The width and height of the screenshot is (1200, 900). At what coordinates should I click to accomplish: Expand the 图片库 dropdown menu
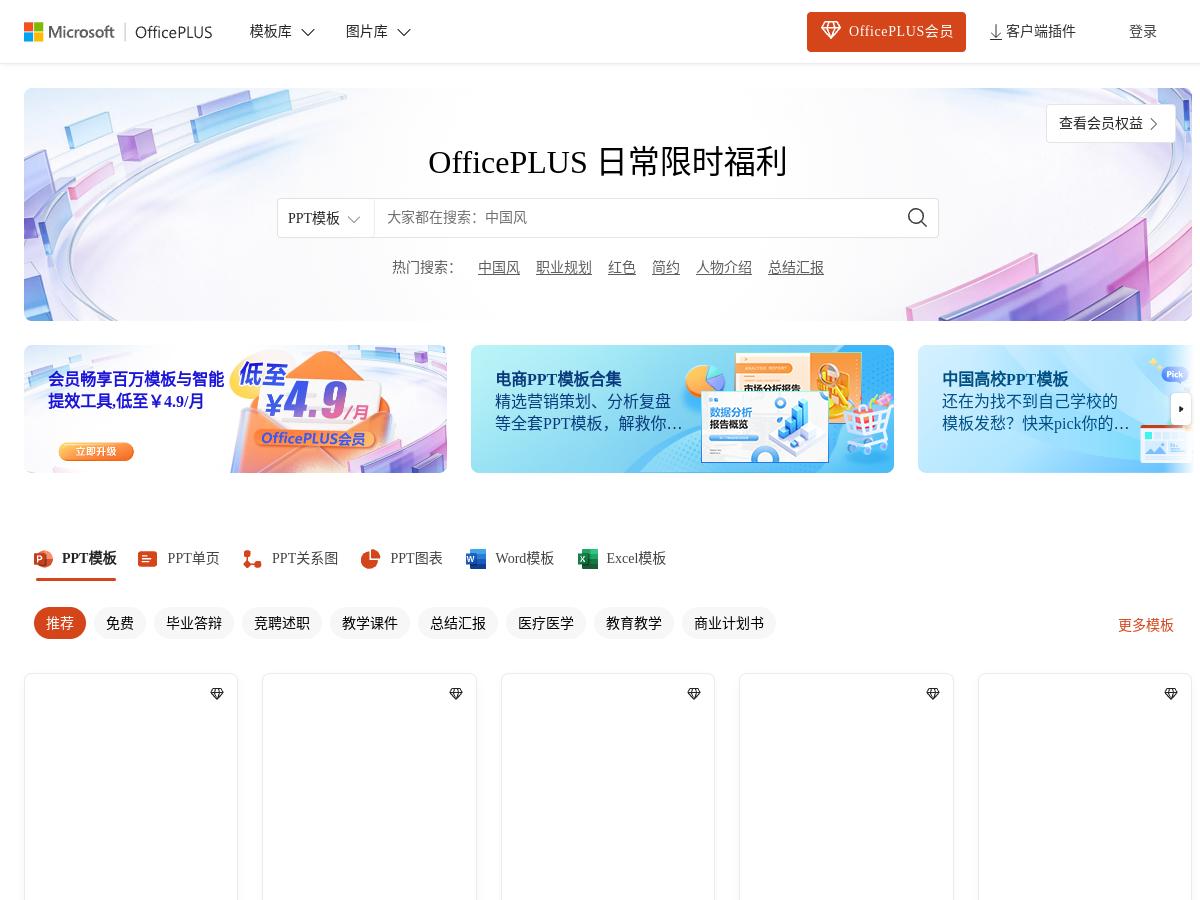378,32
